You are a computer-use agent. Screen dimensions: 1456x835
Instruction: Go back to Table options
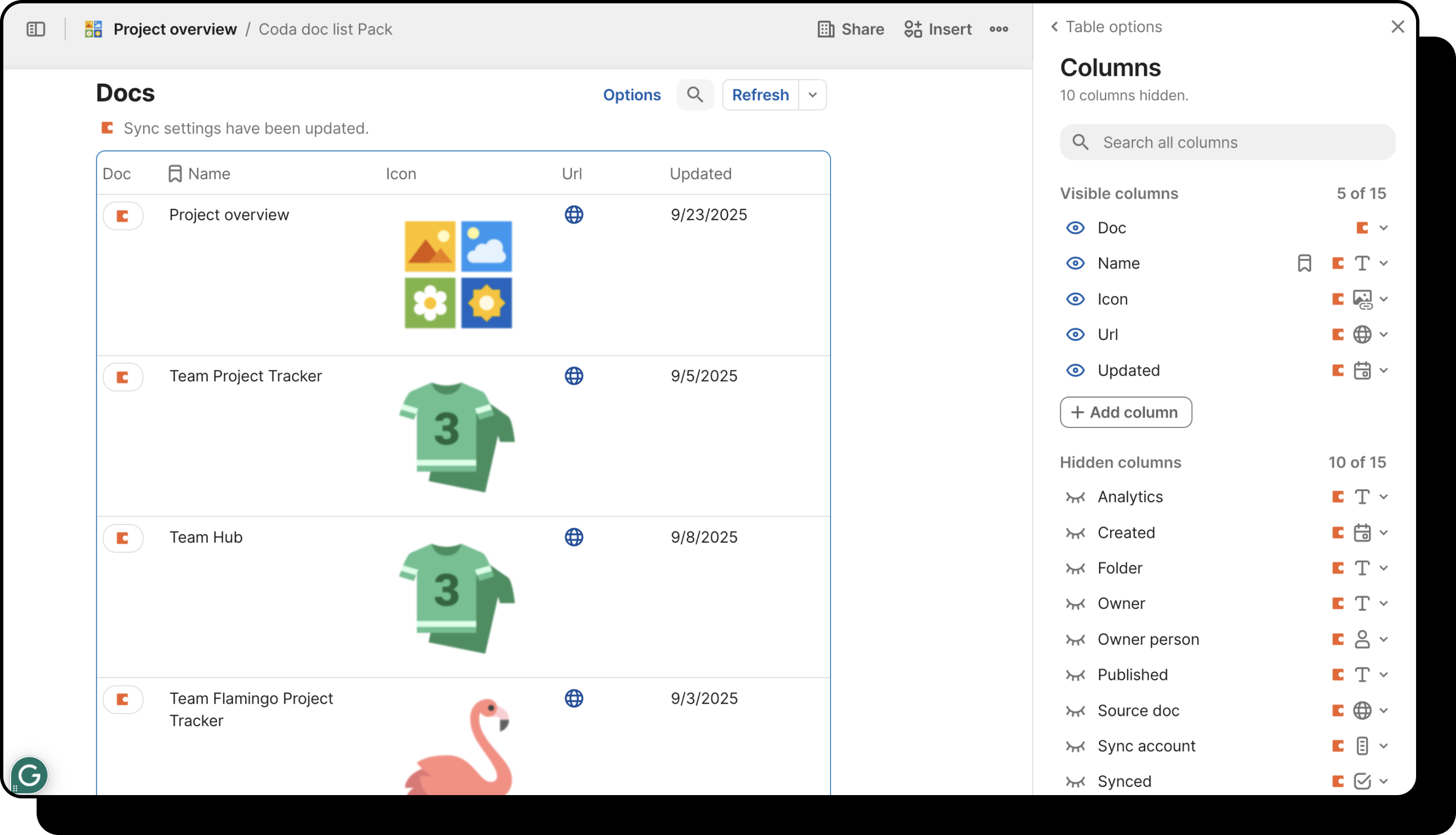click(x=1105, y=27)
